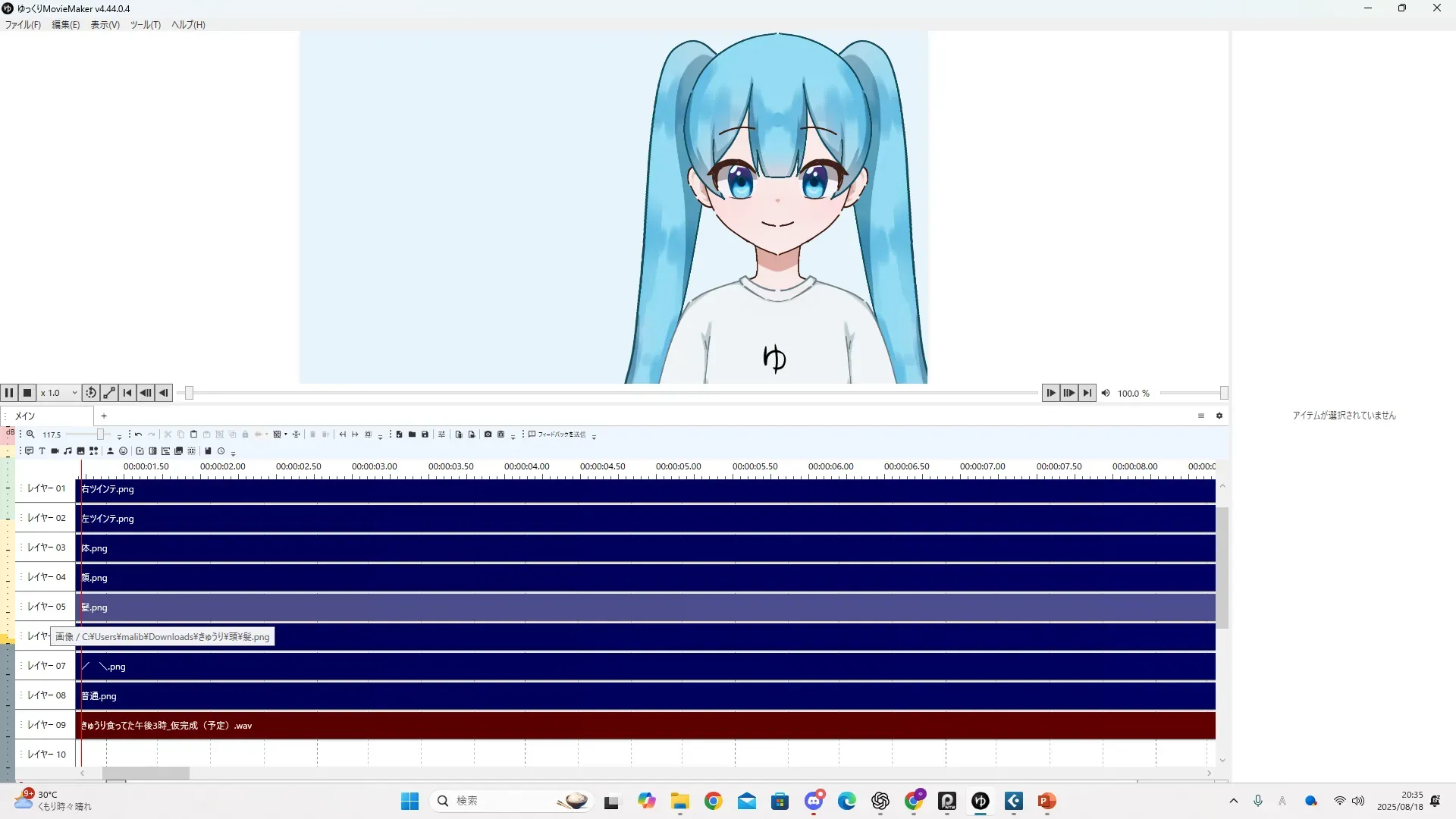Image resolution: width=1456 pixels, height=819 pixels.
Task: Expand the feedback toolbar overflow arrow
Action: [594, 437]
